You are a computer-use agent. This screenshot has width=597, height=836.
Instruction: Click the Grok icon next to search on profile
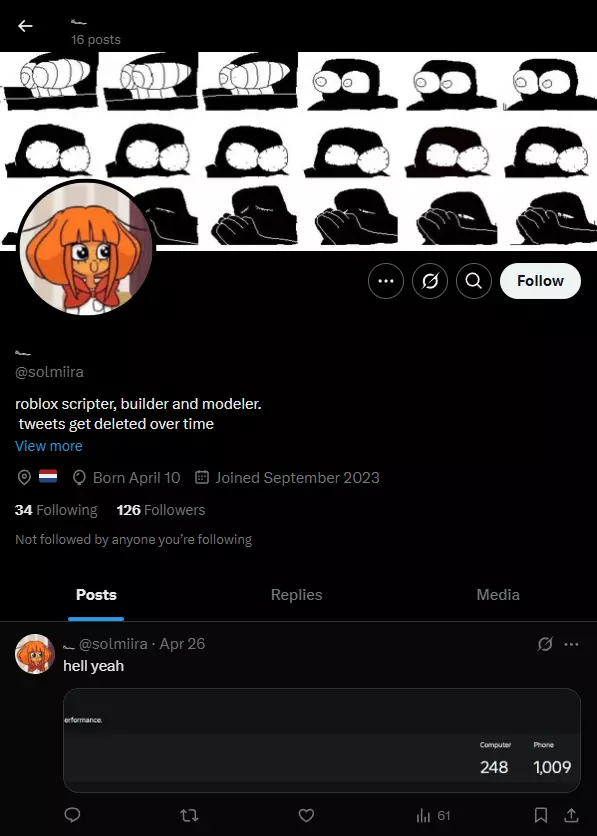430,280
